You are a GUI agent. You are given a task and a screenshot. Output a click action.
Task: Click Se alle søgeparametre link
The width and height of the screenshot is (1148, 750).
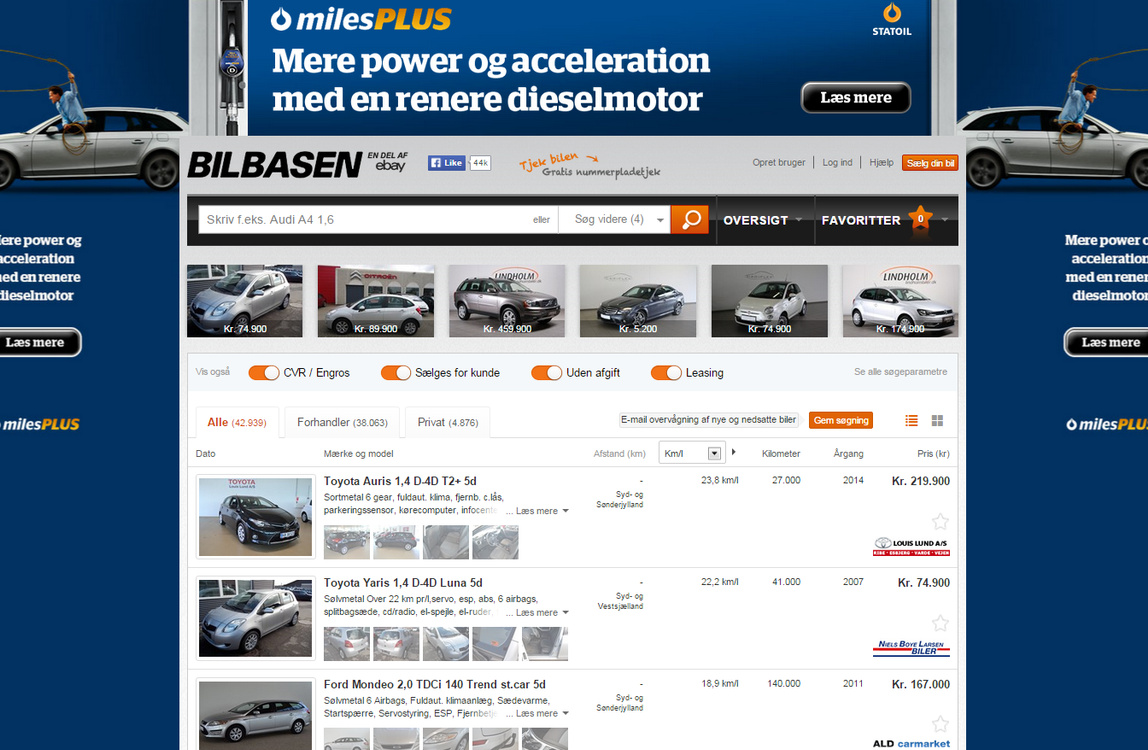coord(901,372)
